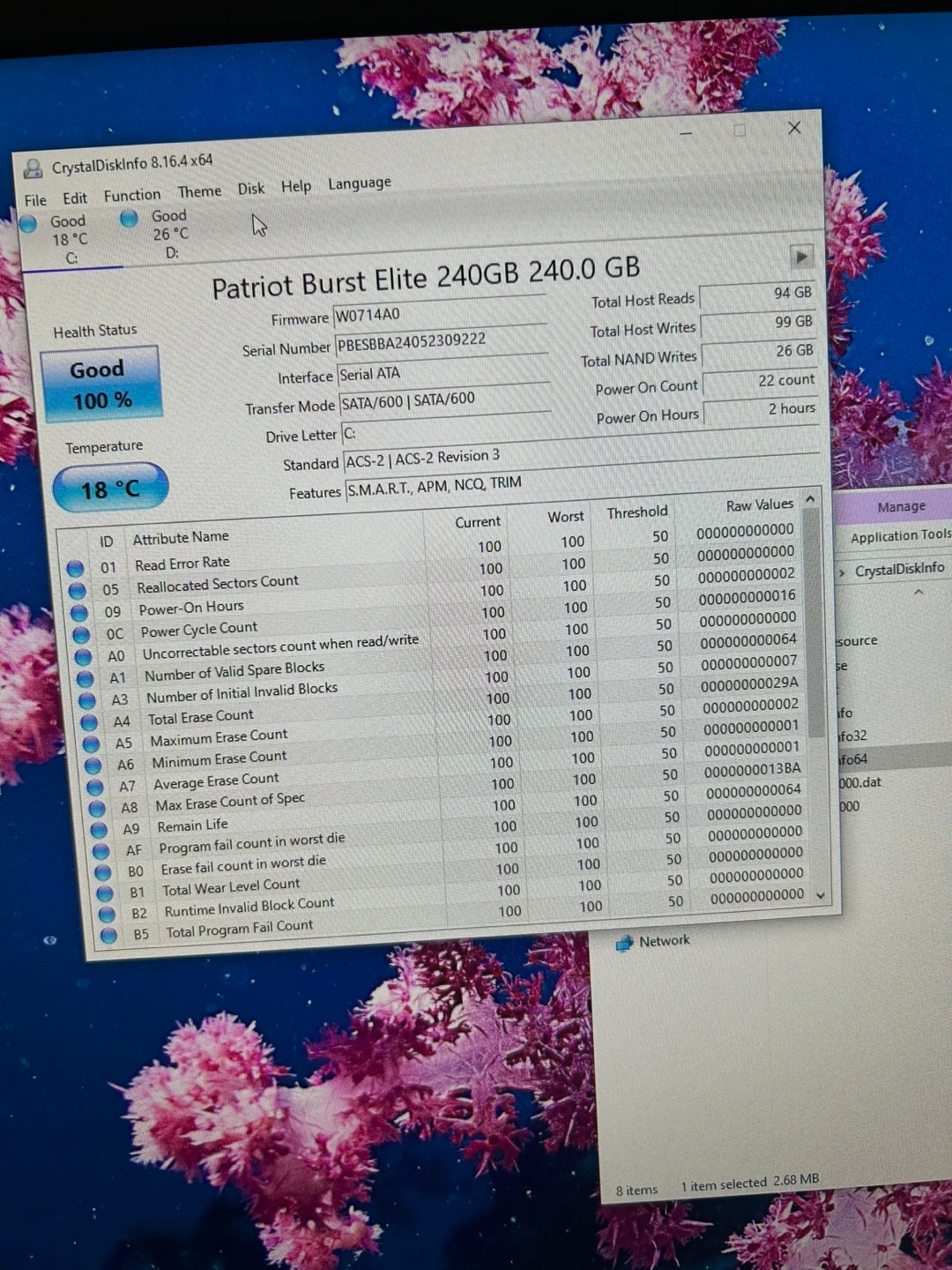Click the Network computer icon in File Explorer
The width and height of the screenshot is (952, 1270).
point(625,943)
